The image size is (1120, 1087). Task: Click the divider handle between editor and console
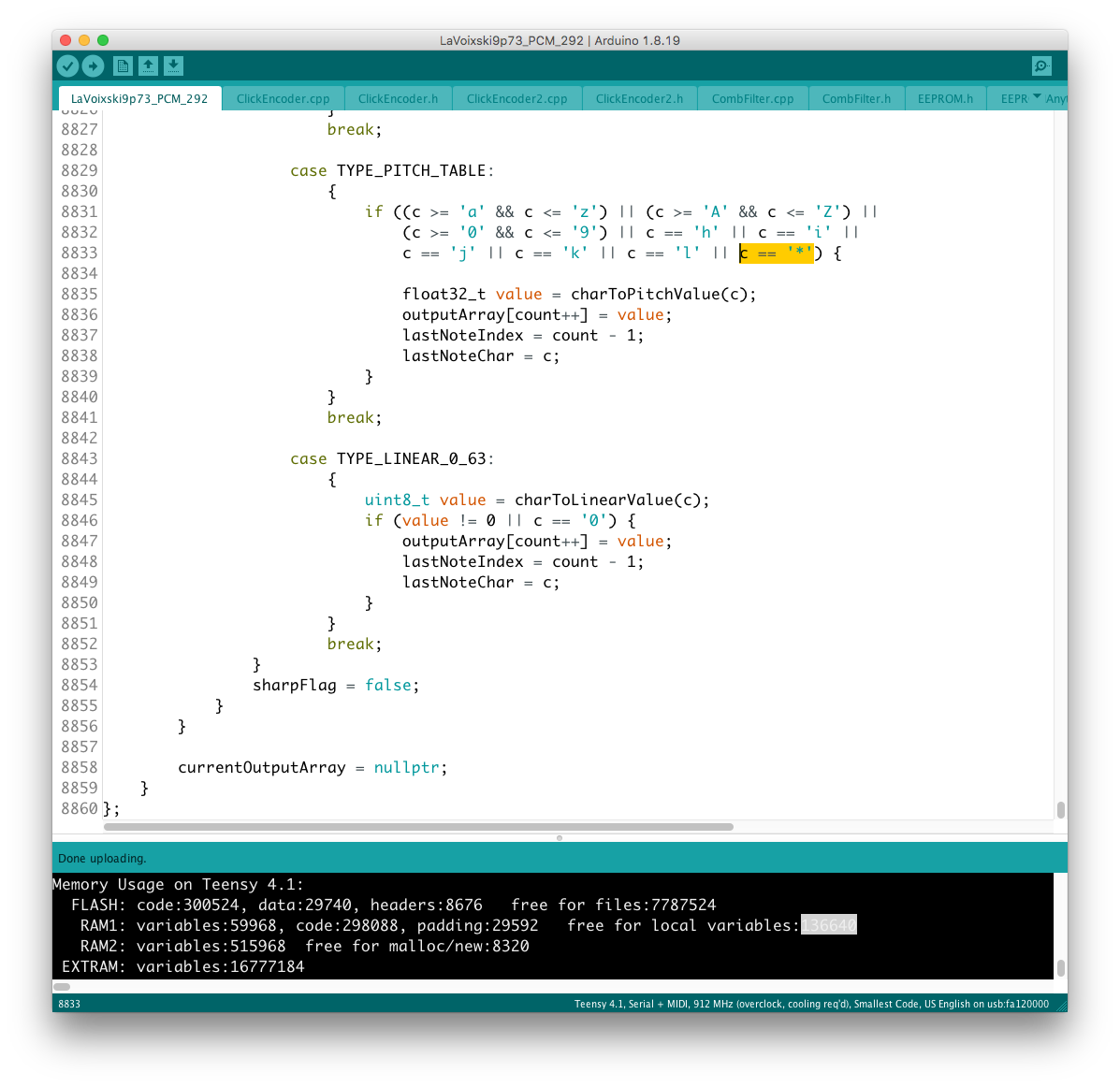click(x=560, y=838)
